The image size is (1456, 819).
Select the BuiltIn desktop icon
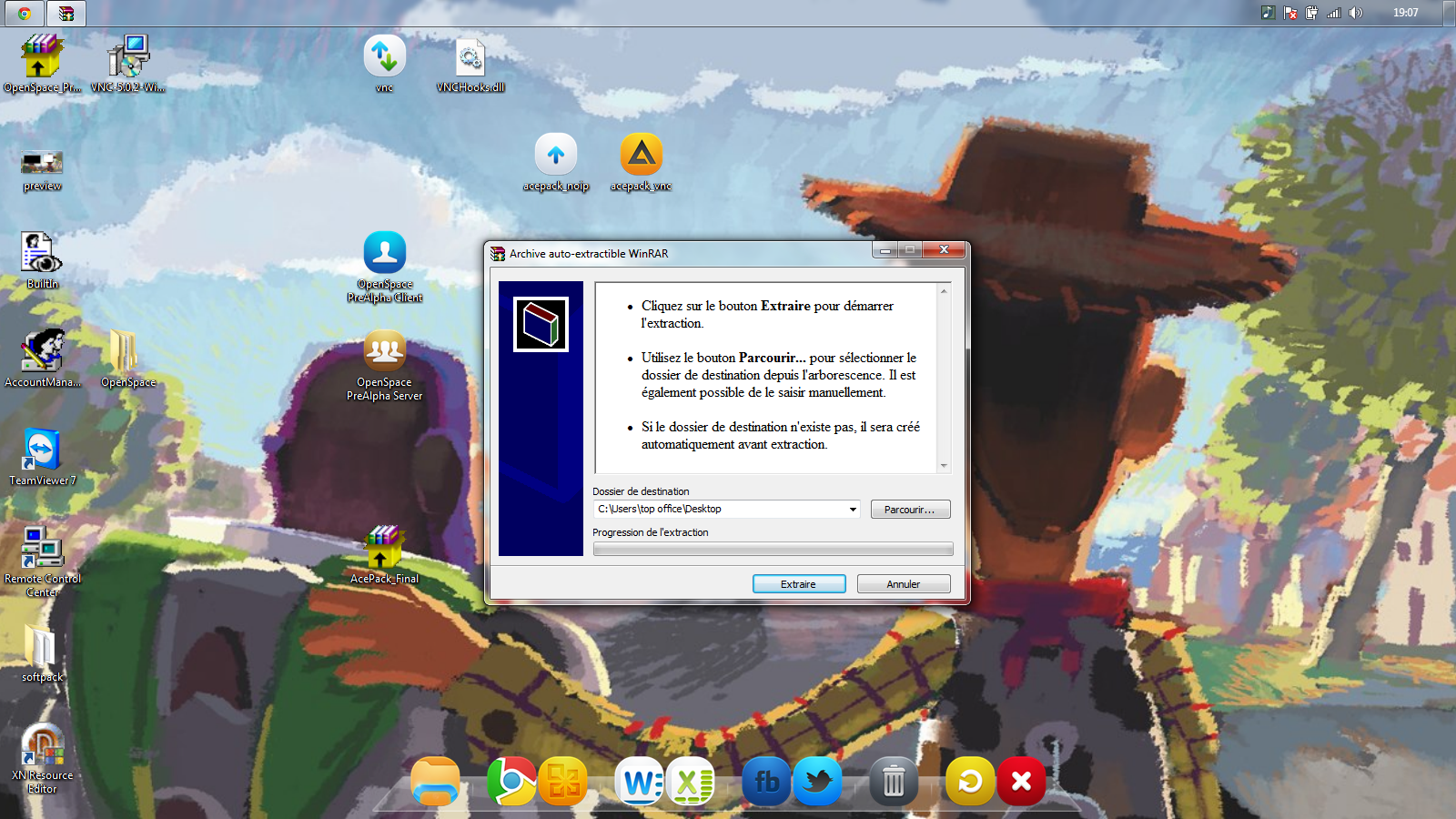(x=42, y=260)
